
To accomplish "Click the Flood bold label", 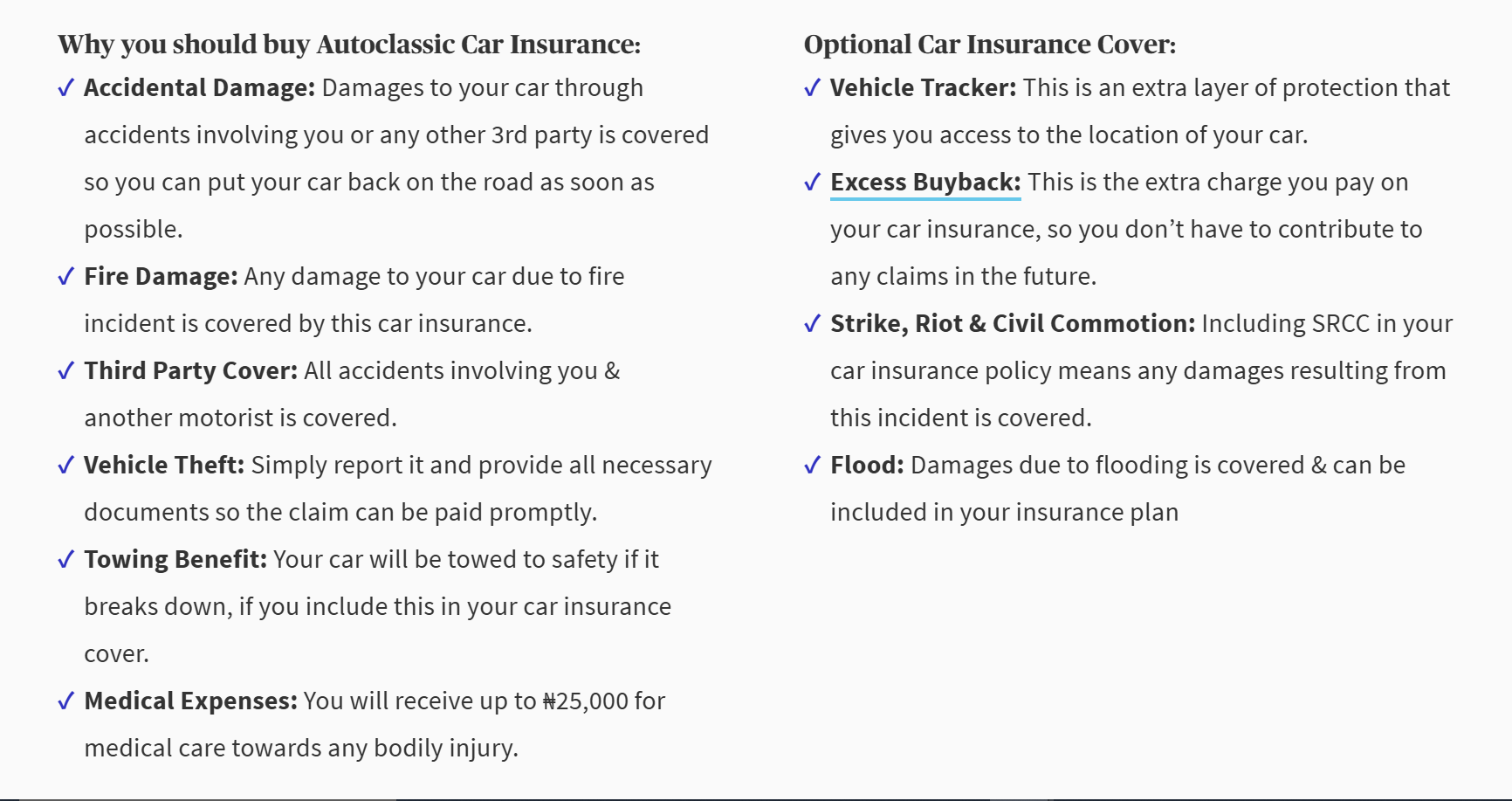I will [x=868, y=466].
